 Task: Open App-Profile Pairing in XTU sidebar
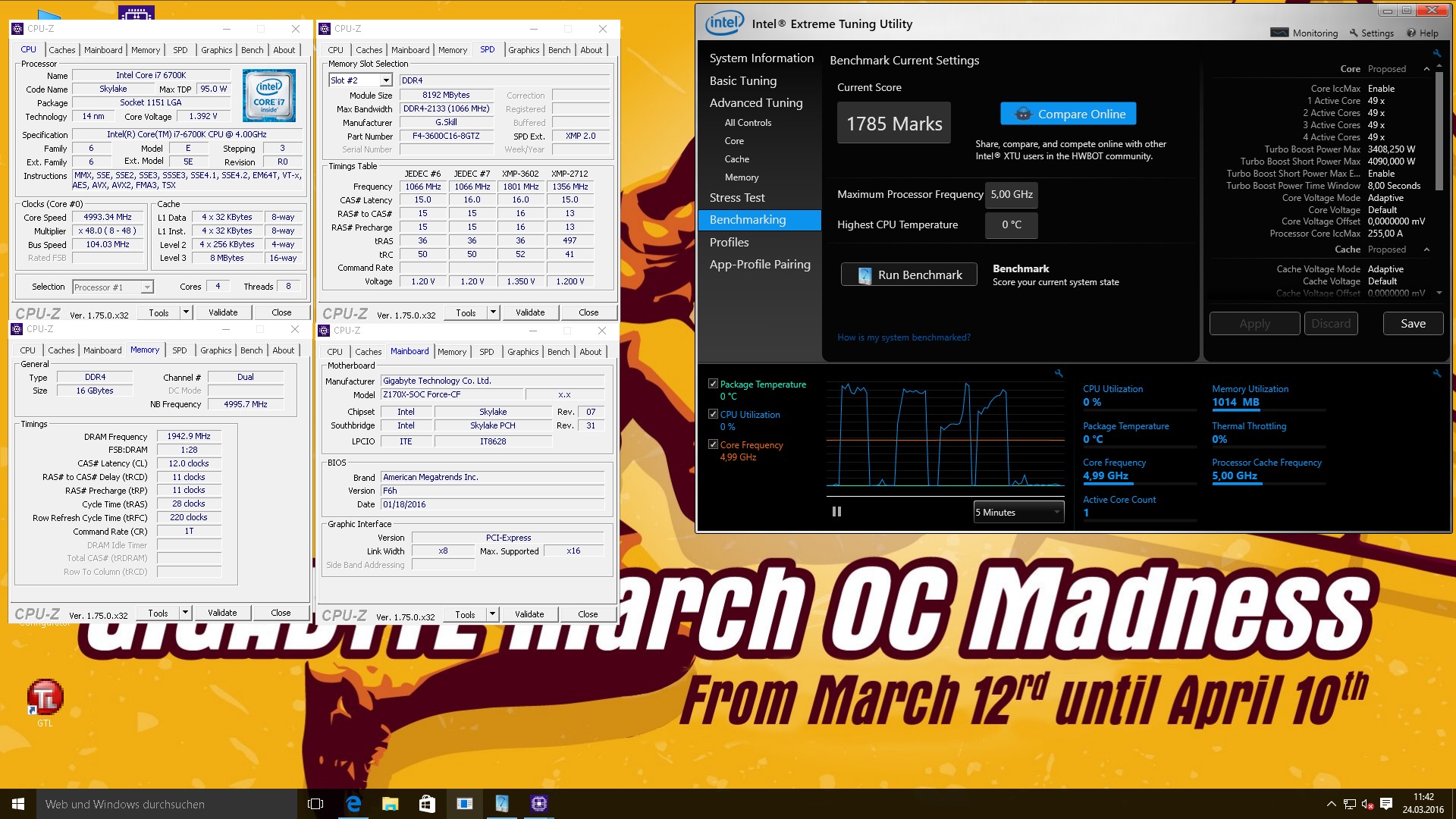coord(760,265)
